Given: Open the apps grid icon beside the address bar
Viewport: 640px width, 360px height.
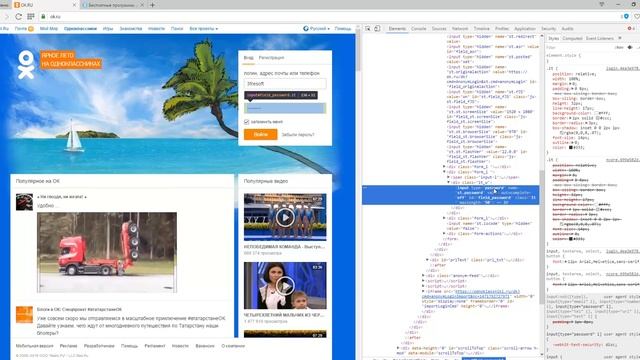Looking at the screenshot, I should click(31, 16).
